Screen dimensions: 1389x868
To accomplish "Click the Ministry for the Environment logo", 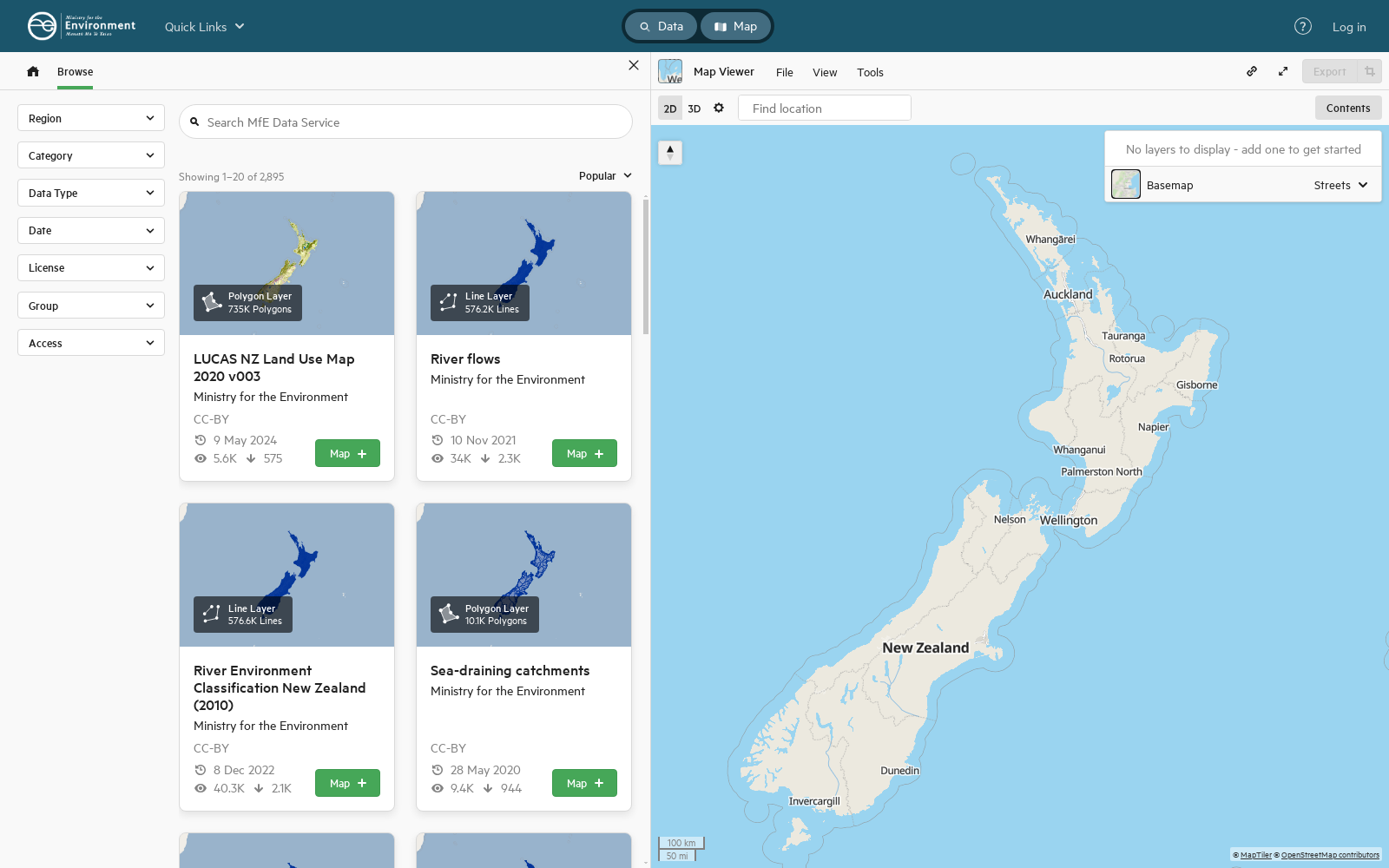I will click(x=82, y=26).
